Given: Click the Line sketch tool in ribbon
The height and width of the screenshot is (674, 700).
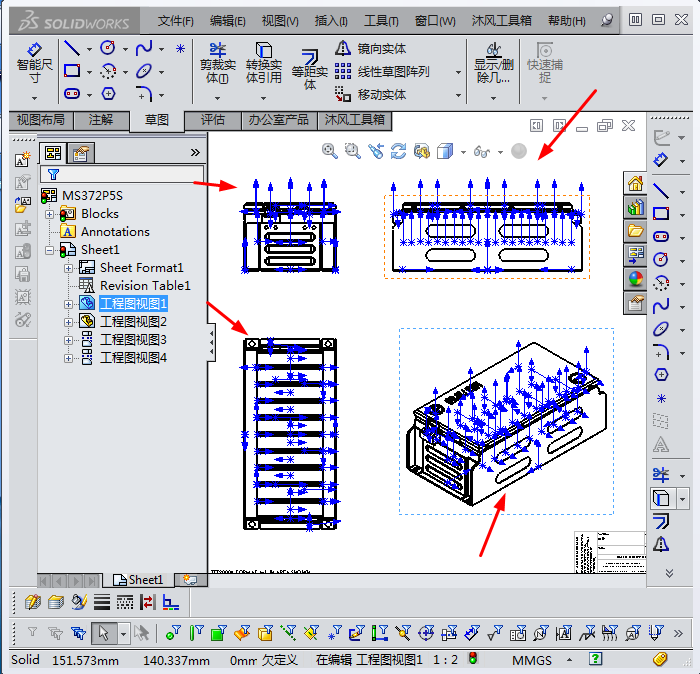Looking at the screenshot, I should pyautogui.click(x=72, y=47).
